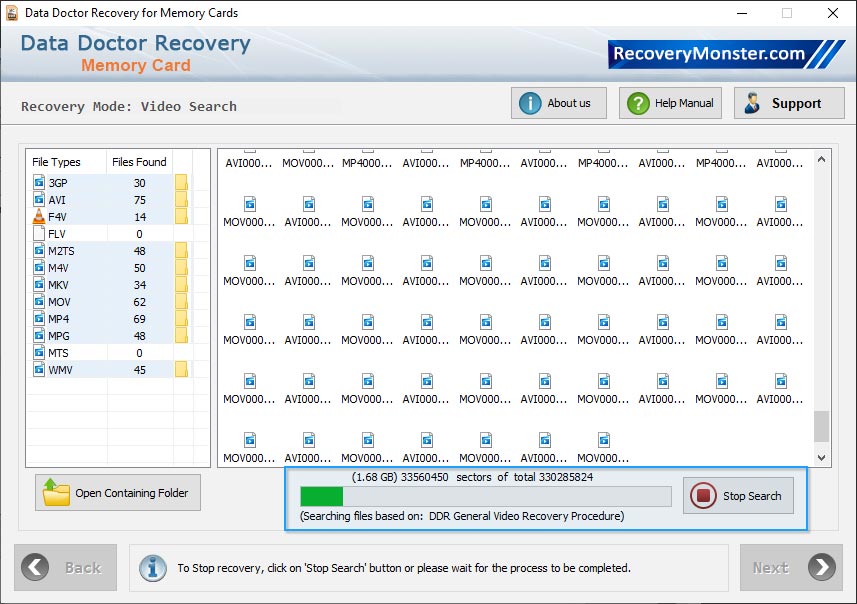The image size is (857, 604).
Task: Open the About us dialog
Action: point(557,102)
